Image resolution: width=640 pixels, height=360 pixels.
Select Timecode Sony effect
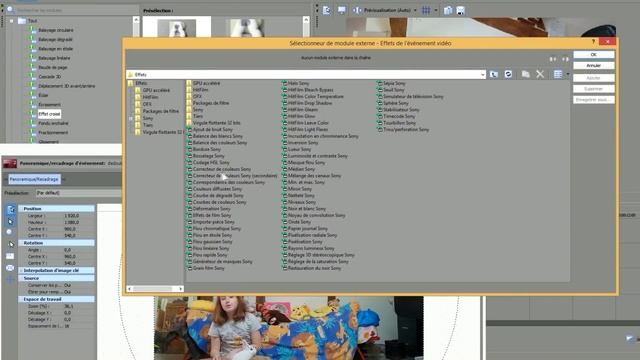tap(399, 116)
